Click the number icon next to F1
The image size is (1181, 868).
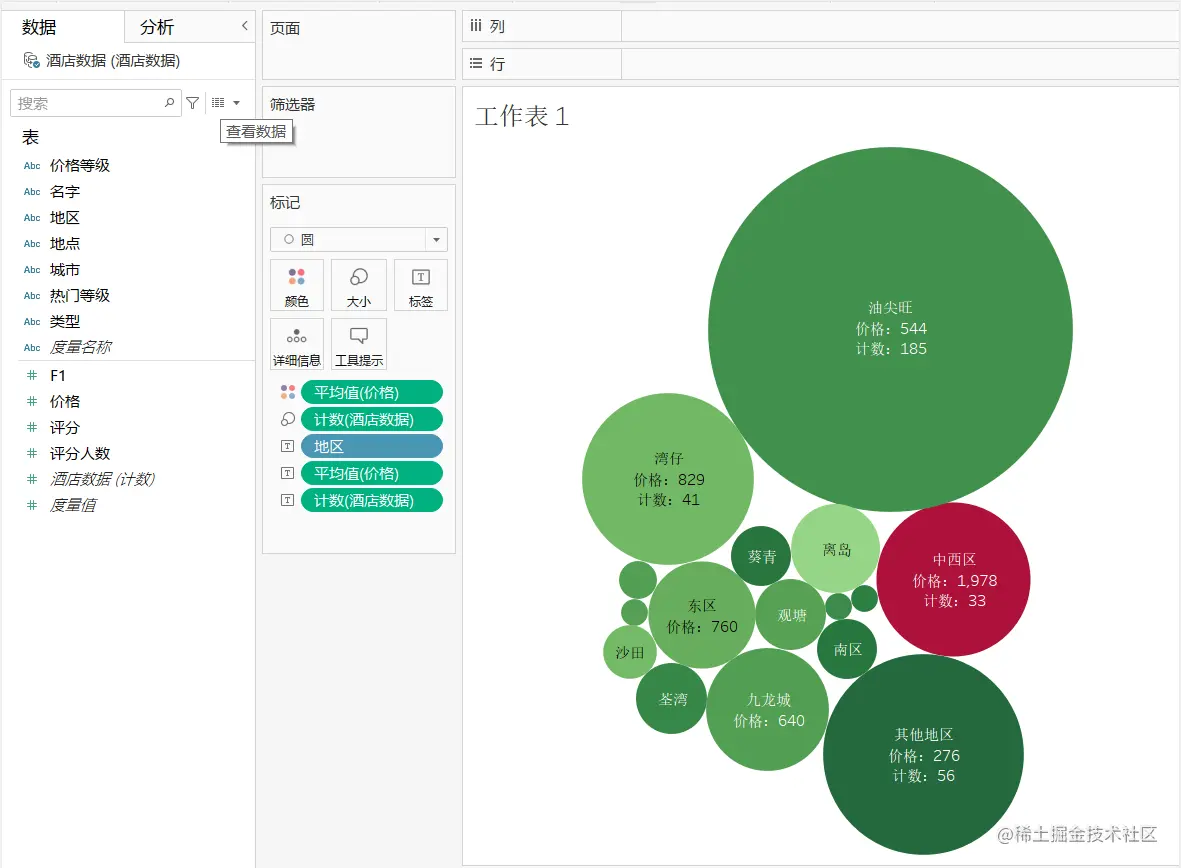32,375
